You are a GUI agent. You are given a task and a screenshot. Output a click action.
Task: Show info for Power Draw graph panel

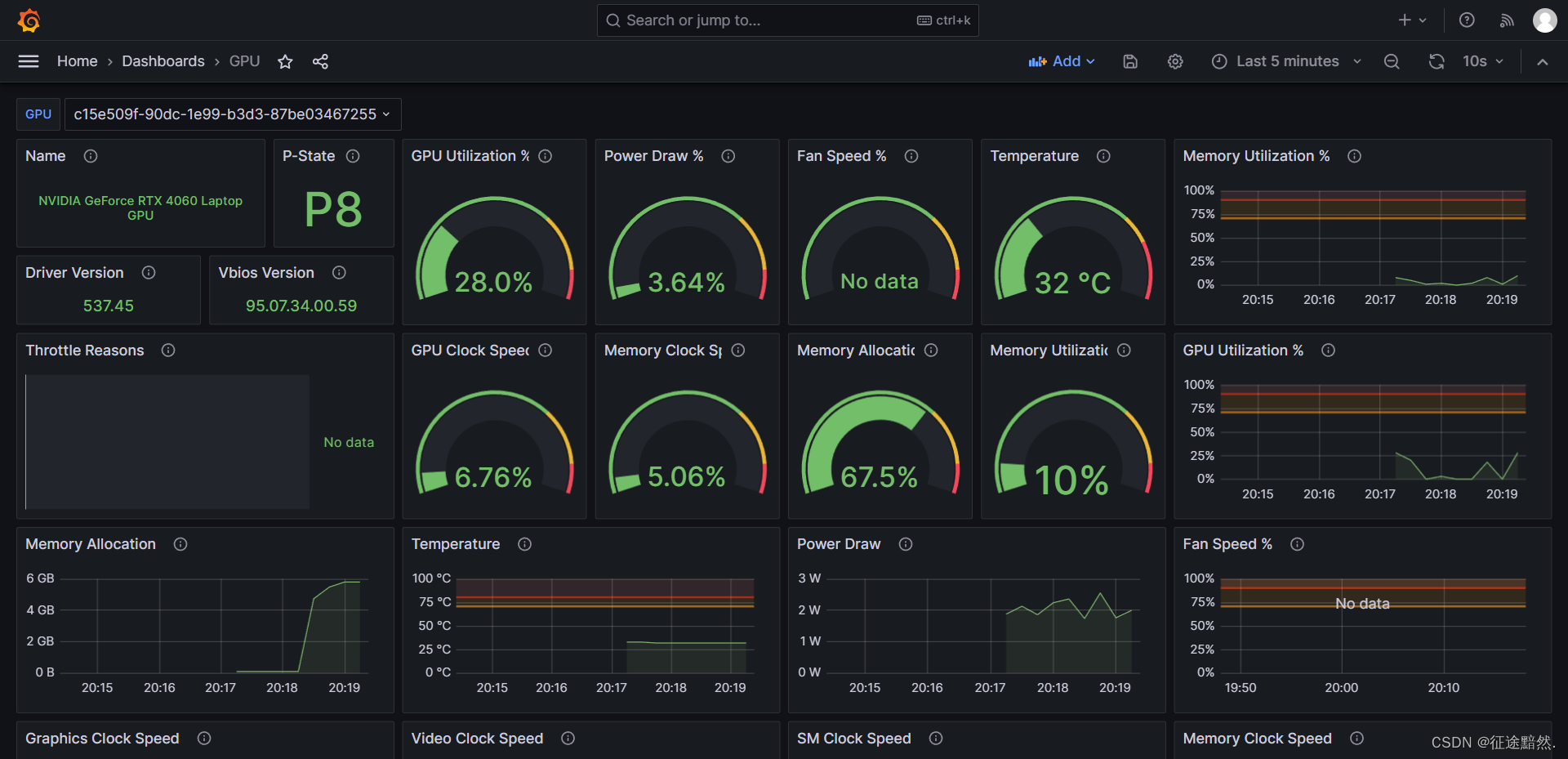point(906,544)
